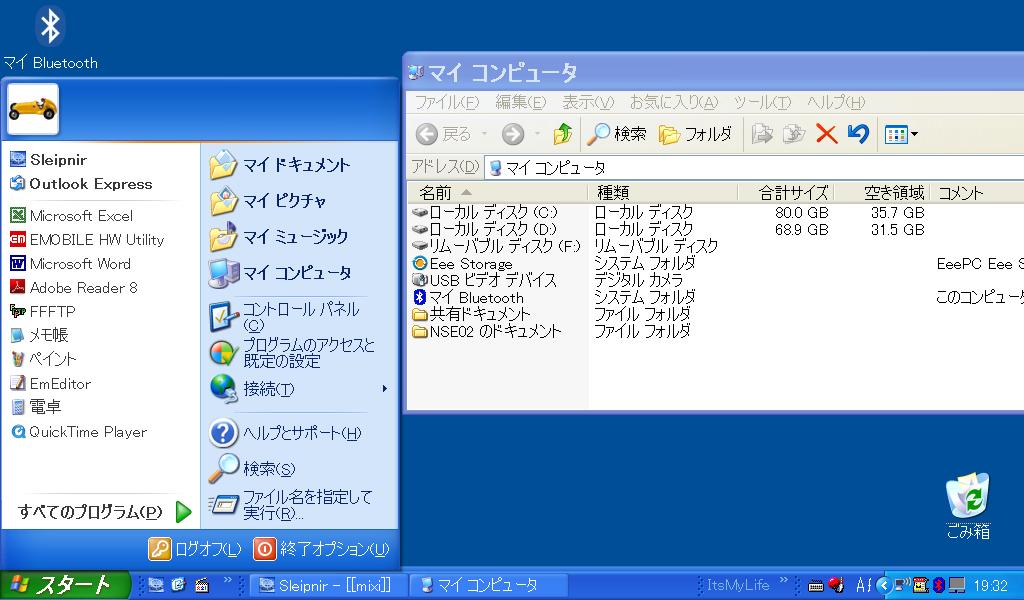Image resolution: width=1024 pixels, height=600 pixels.
Task: Select NSE02 のドキュメント folder
Action: click(487, 331)
